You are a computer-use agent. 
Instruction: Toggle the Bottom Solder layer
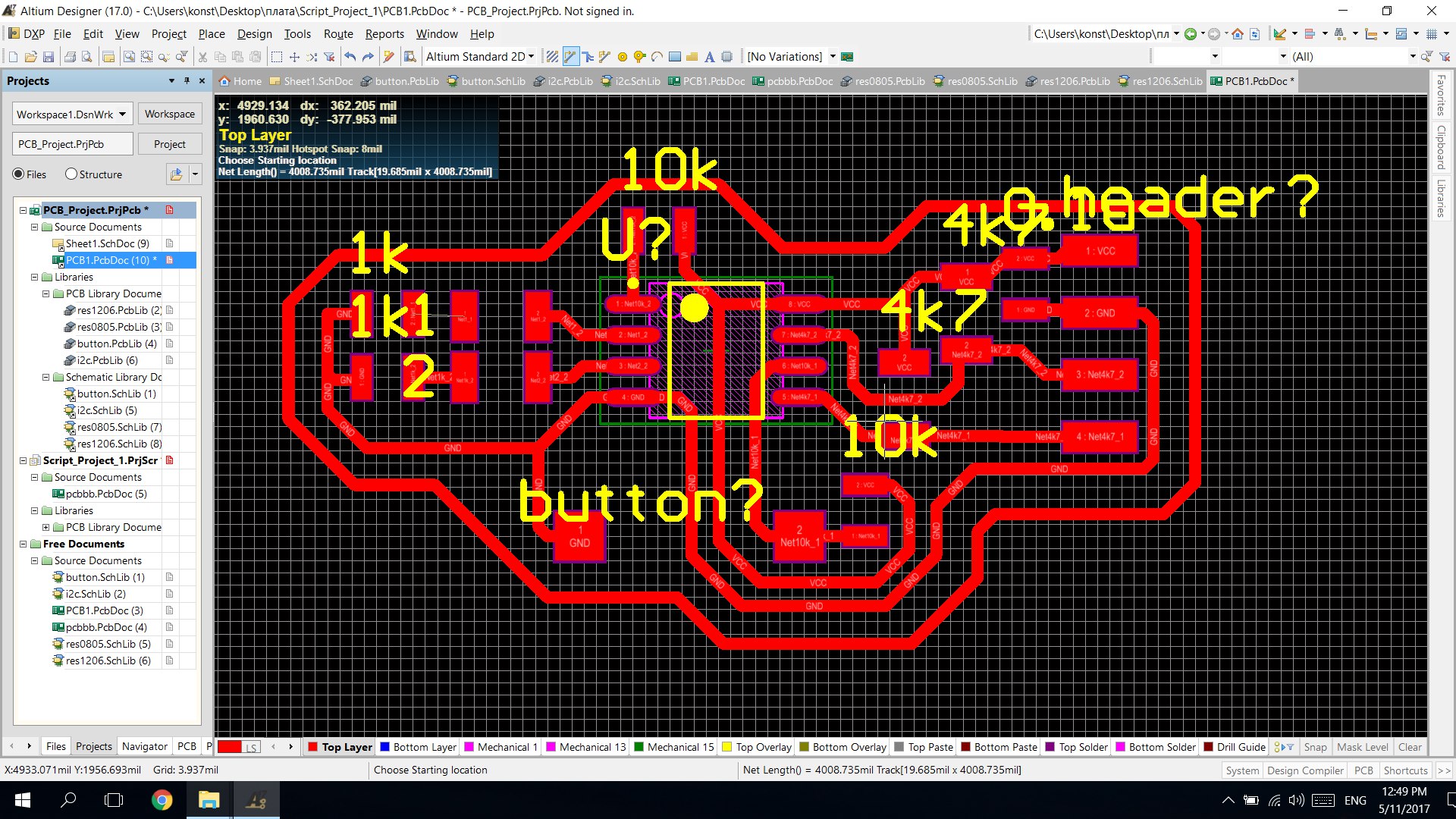[1155, 747]
